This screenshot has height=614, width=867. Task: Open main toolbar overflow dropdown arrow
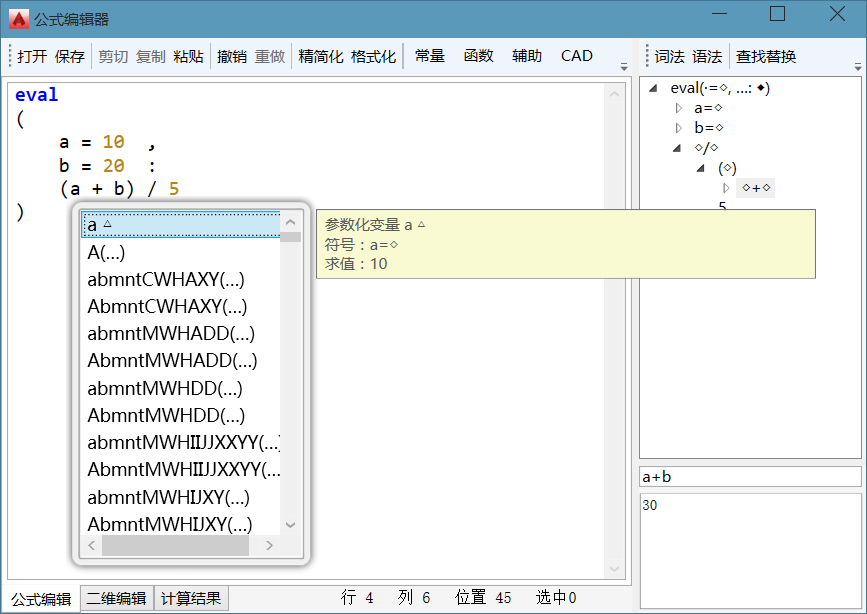(624, 67)
